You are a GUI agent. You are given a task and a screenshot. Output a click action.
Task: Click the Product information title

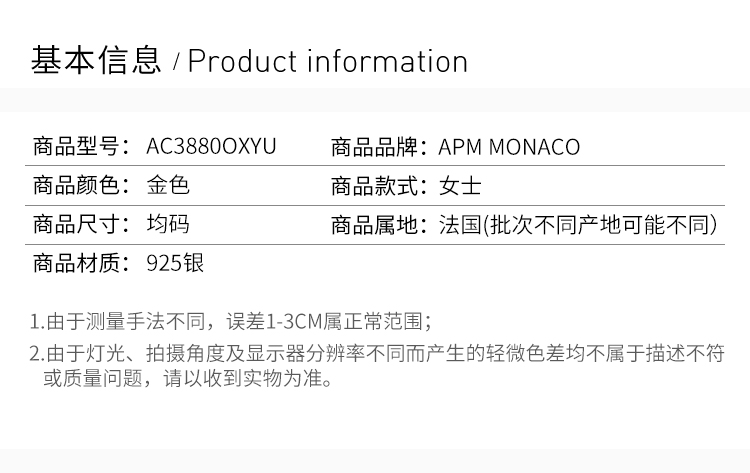click(328, 61)
